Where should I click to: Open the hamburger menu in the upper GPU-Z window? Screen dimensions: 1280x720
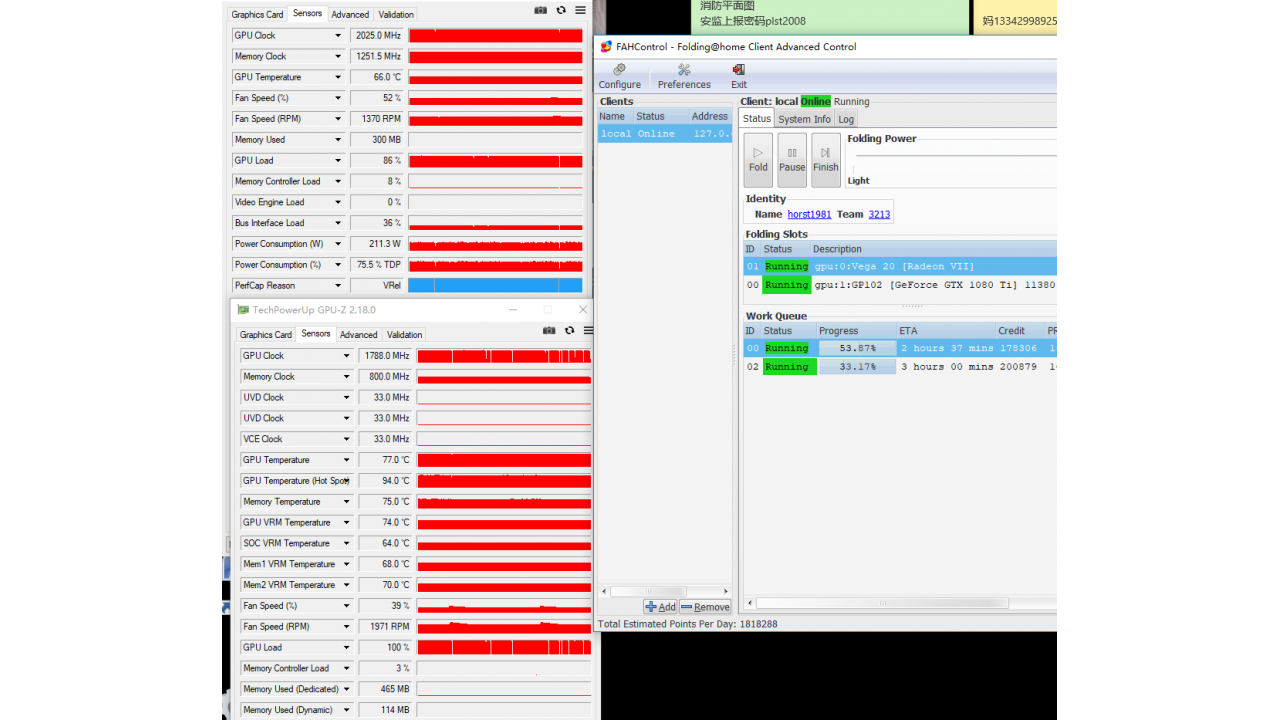pyautogui.click(x=581, y=10)
